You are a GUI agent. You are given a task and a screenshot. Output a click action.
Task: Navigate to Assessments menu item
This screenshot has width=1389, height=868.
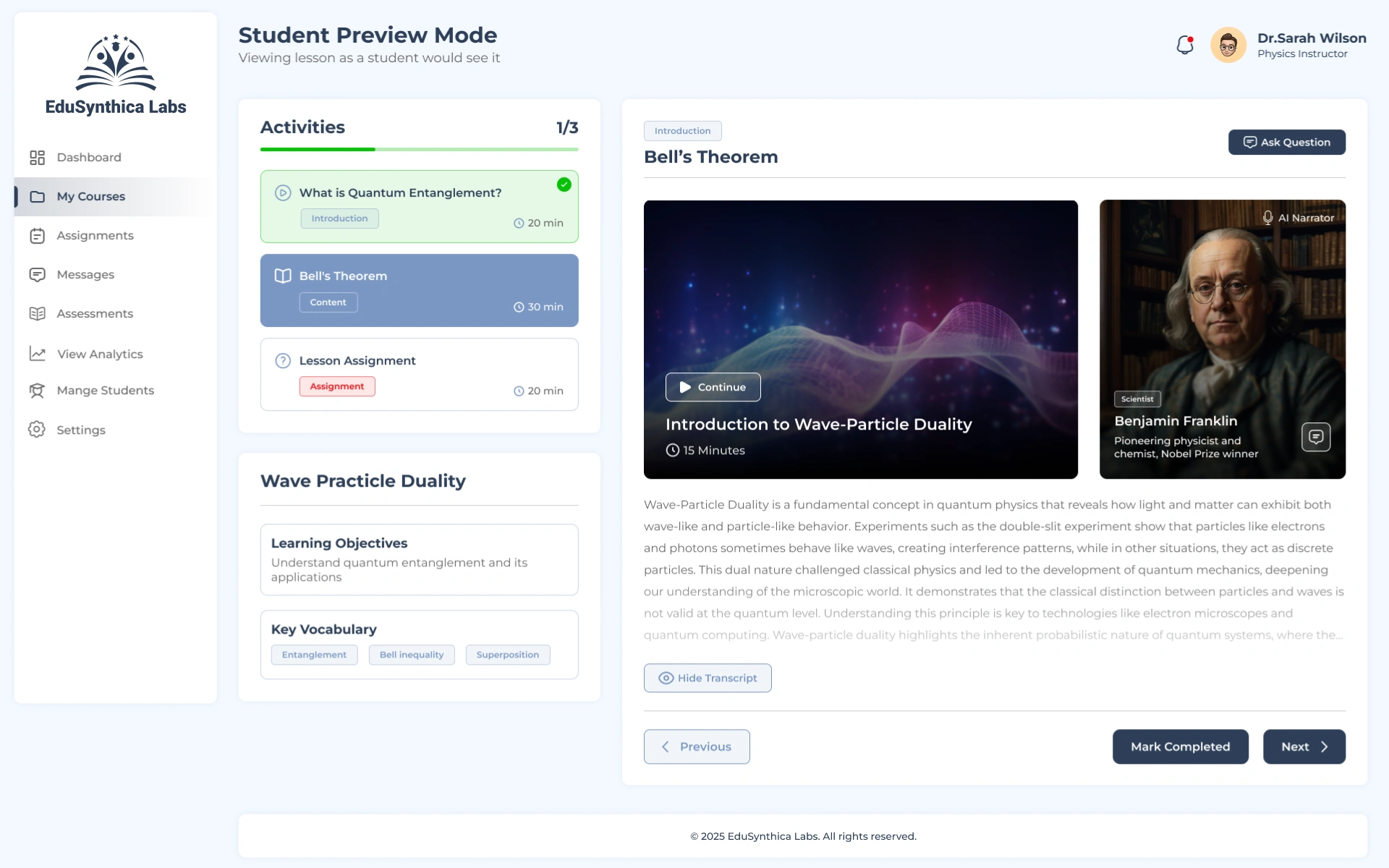94,314
